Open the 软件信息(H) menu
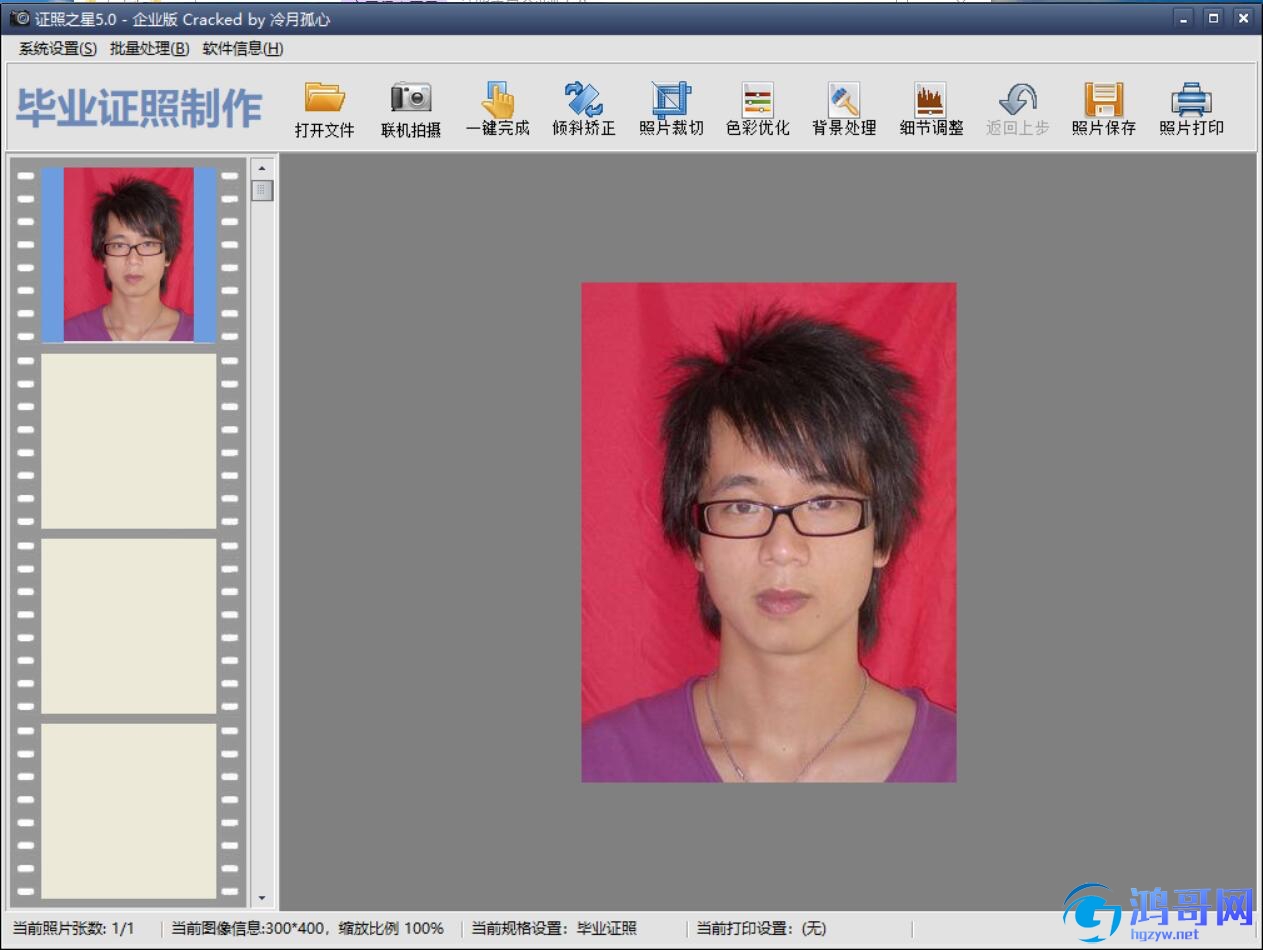The width and height of the screenshot is (1263, 950). point(243,48)
